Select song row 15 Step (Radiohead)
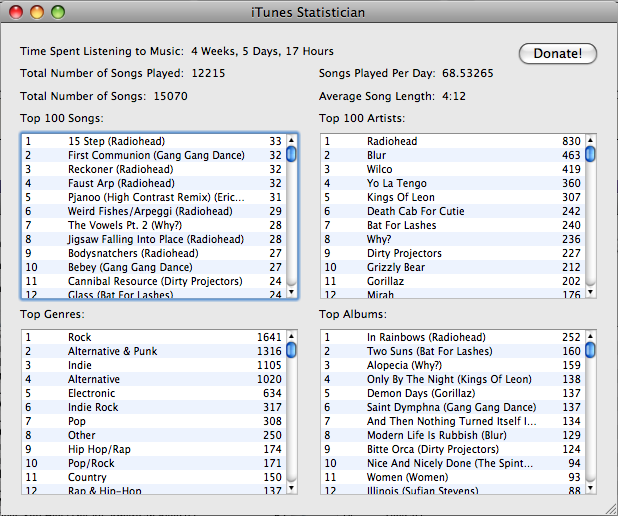The width and height of the screenshot is (618, 516). click(154, 141)
